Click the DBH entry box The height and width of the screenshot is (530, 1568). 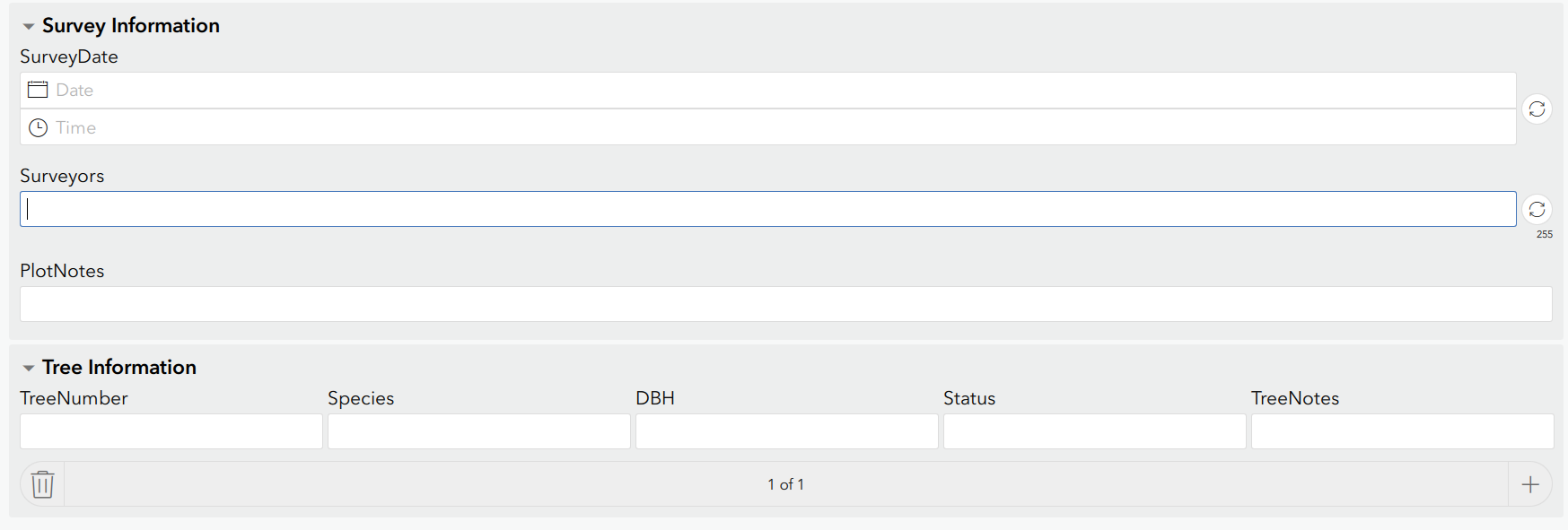tap(786, 431)
